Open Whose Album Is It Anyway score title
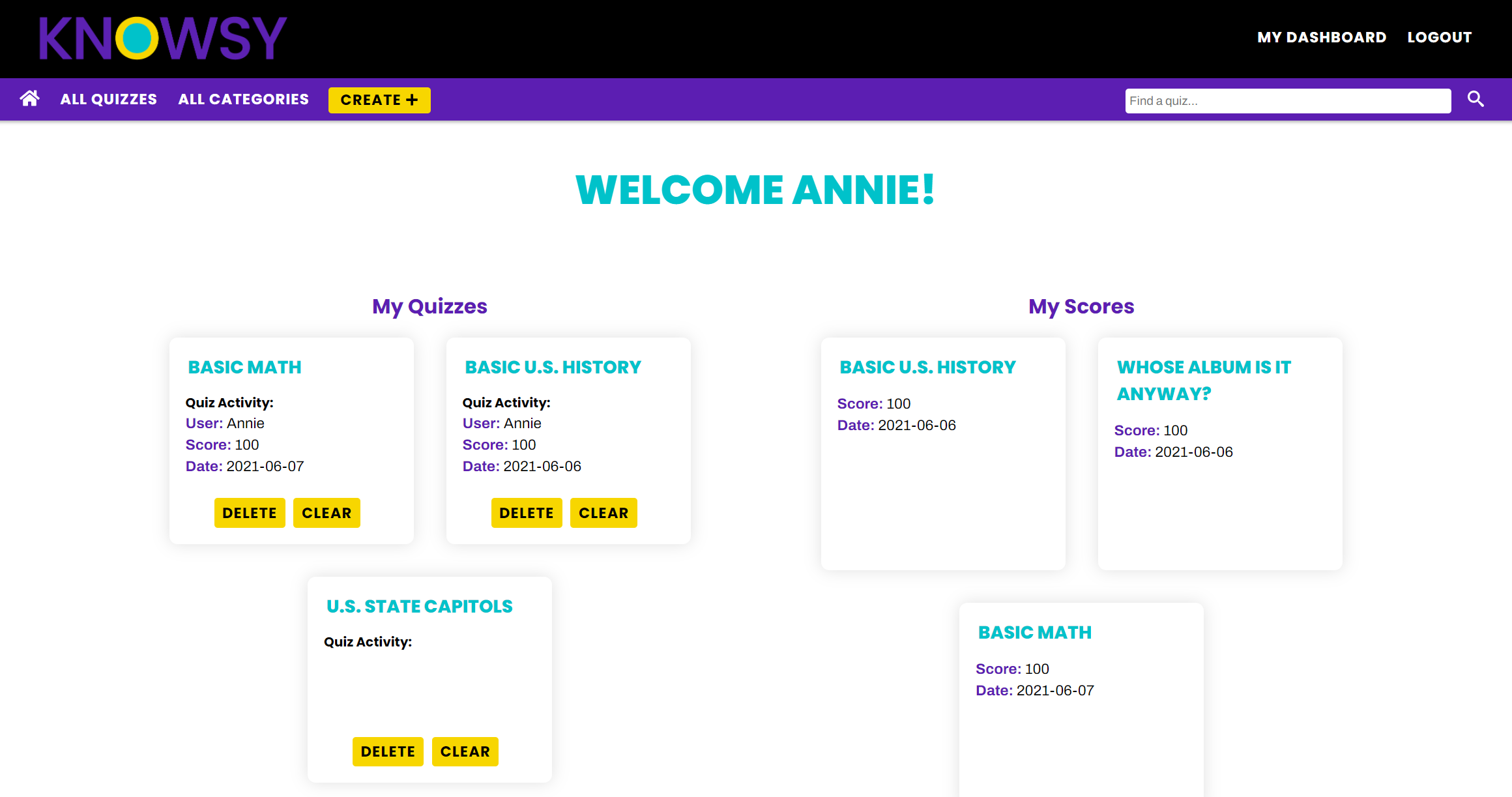The width and height of the screenshot is (1512, 797). (x=1203, y=380)
